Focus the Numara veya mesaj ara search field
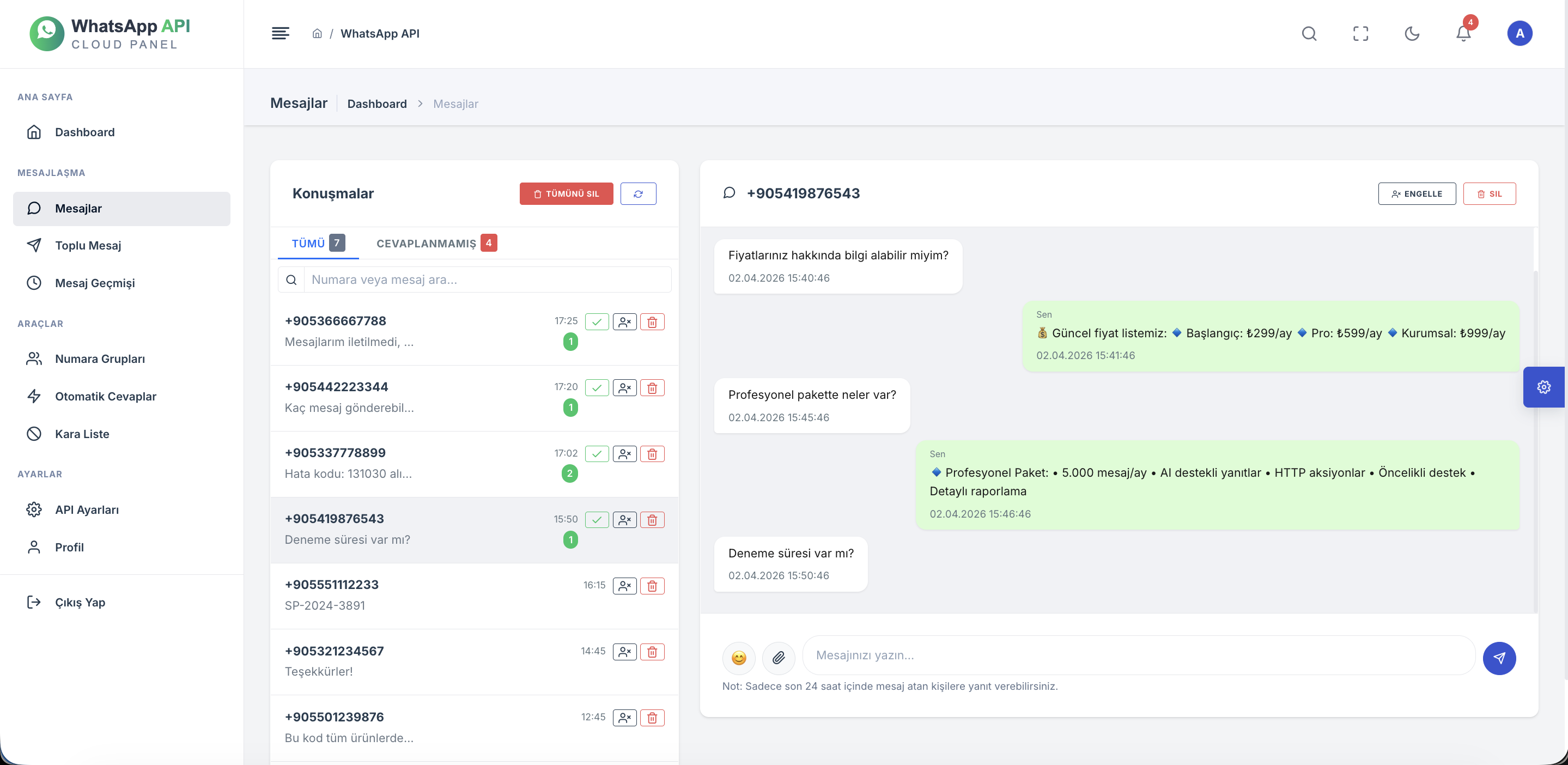Image resolution: width=1568 pixels, height=765 pixels. 488,280
